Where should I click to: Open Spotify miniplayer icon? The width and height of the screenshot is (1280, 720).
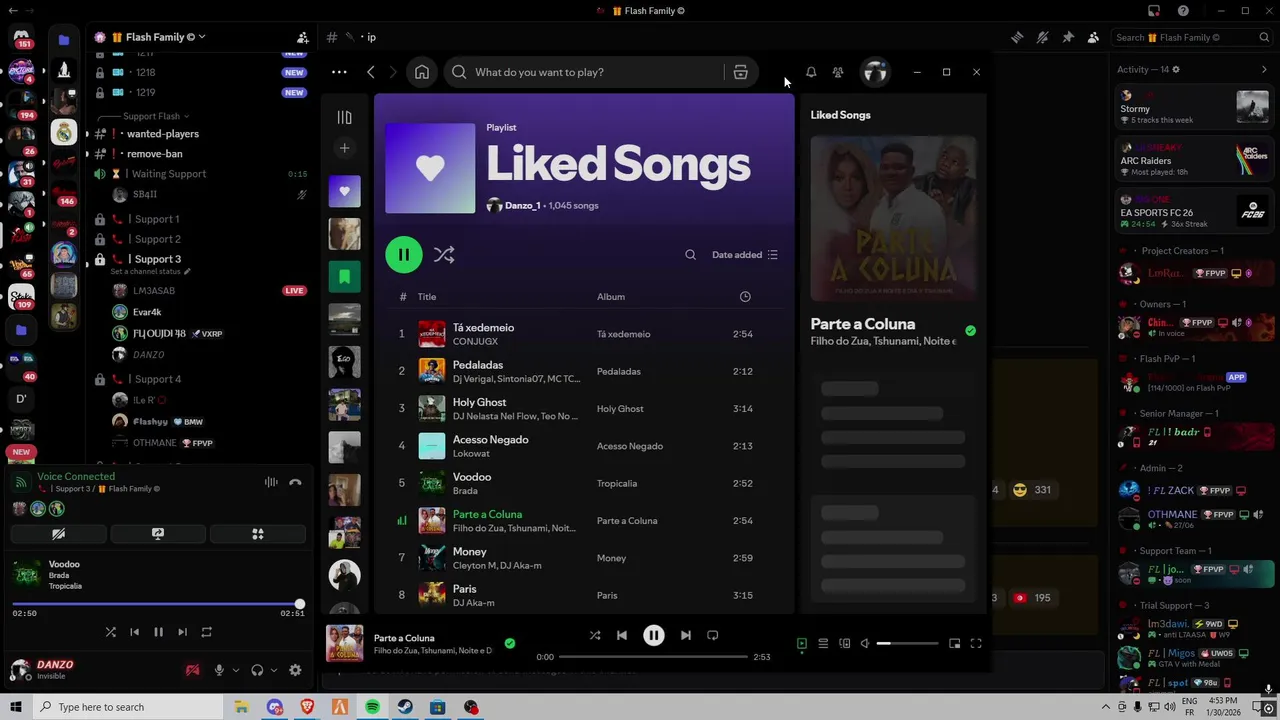[x=955, y=644]
